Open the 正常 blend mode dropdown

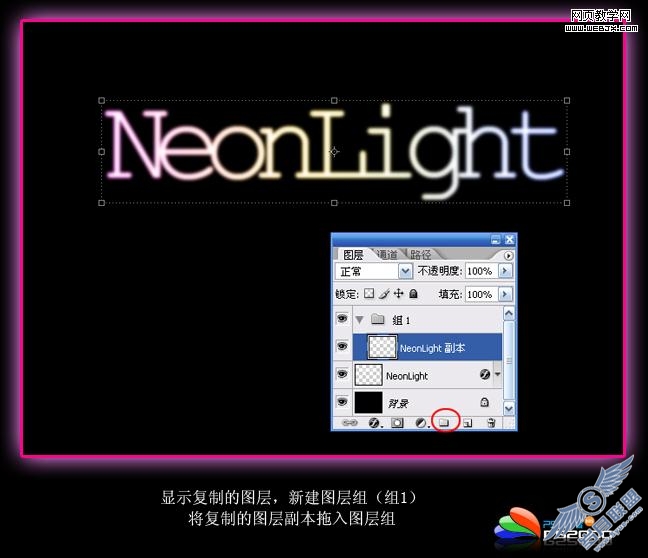373,272
